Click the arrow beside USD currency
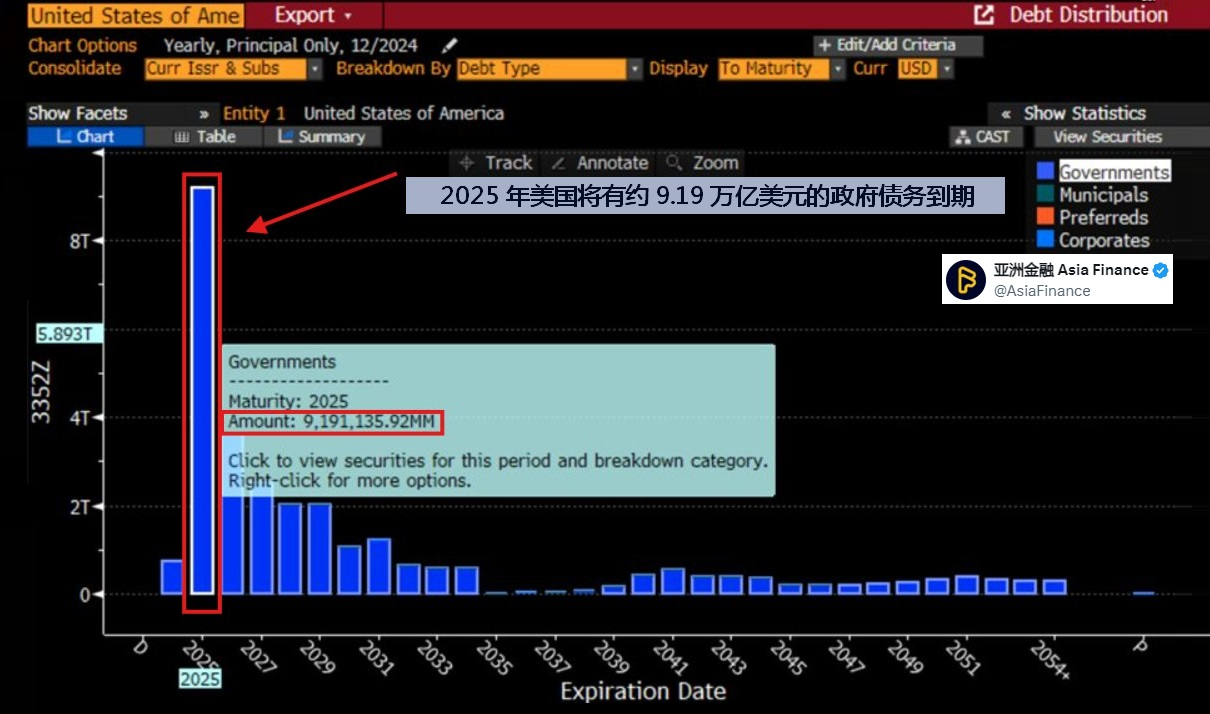Image resolution: width=1210 pixels, height=714 pixels. (x=946, y=69)
